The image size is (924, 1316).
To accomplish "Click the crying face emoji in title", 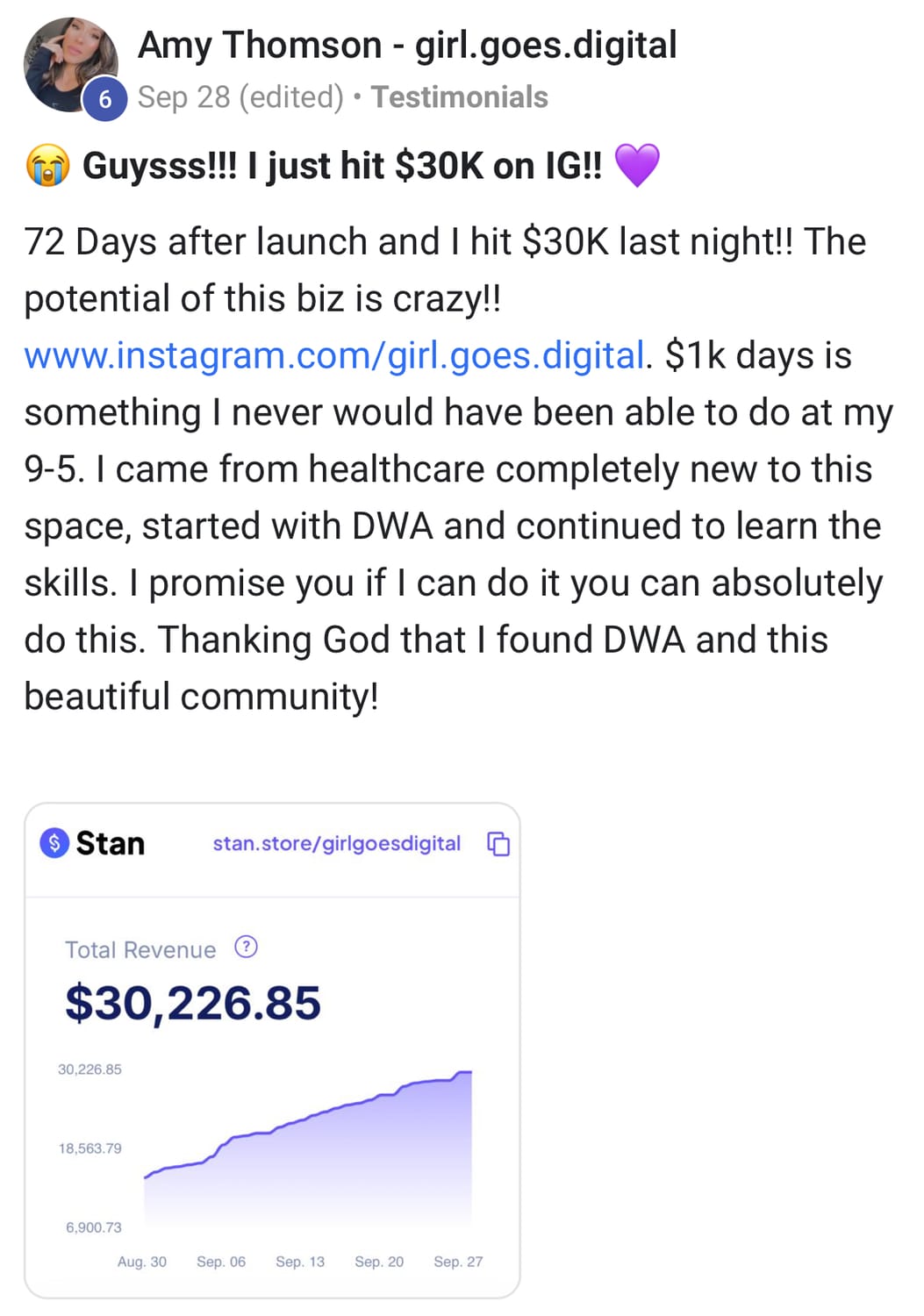I will (47, 165).
